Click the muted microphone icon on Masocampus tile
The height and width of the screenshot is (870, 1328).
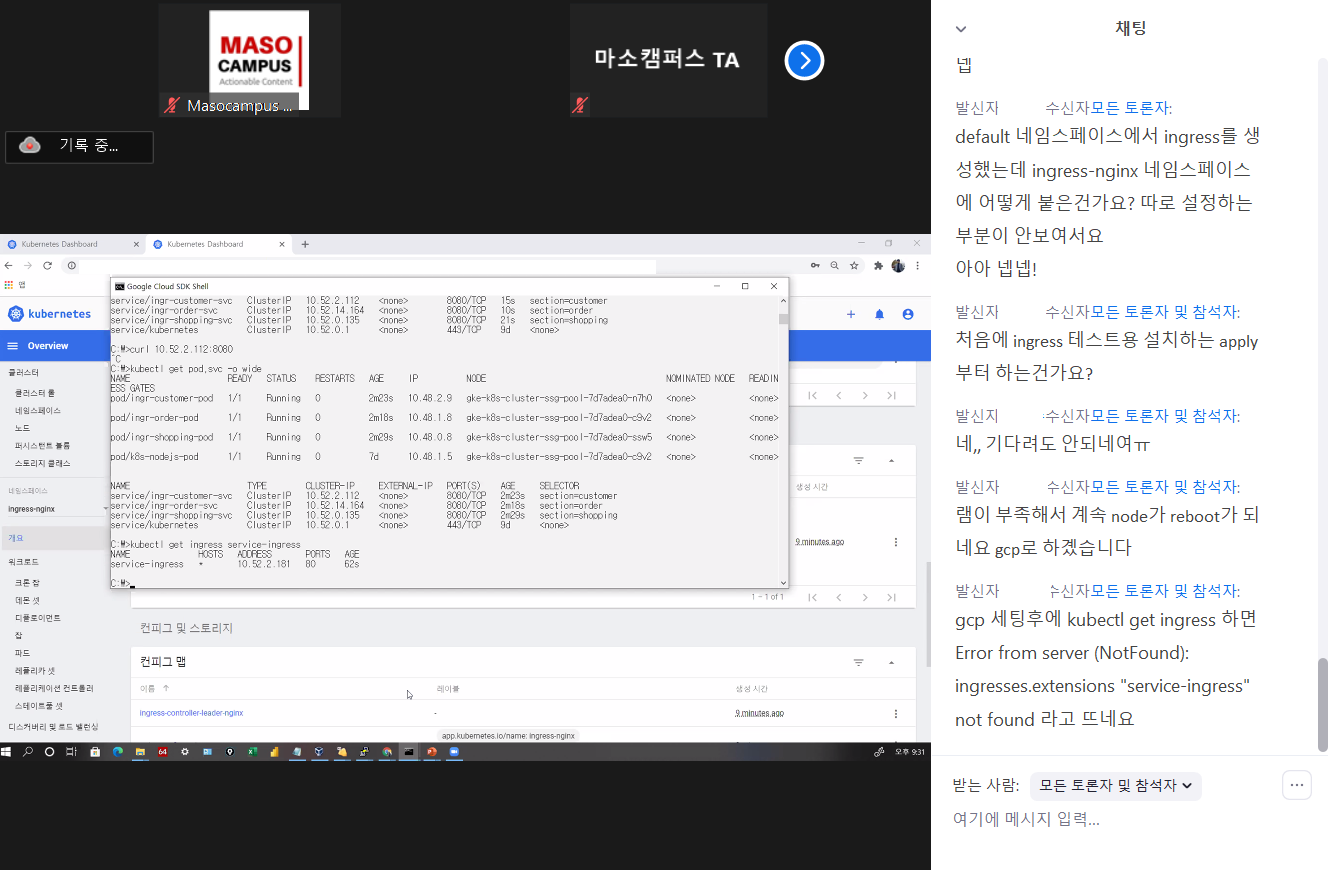pos(172,105)
